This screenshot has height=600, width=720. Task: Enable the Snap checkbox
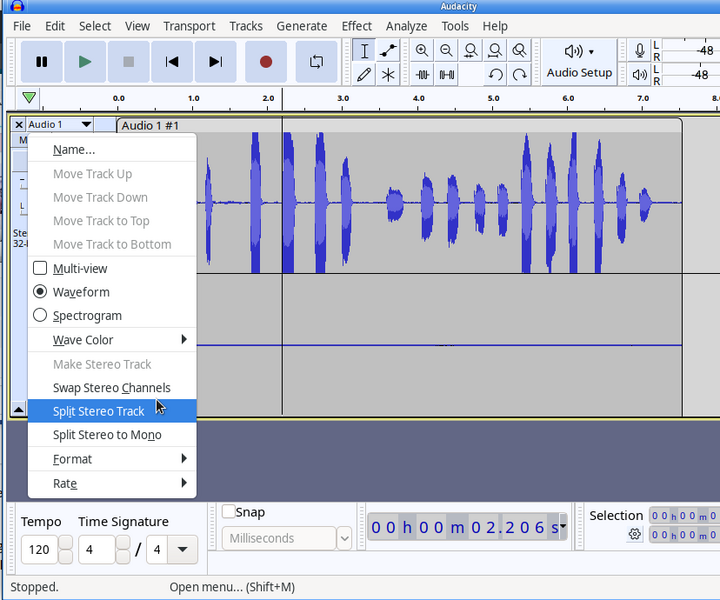coord(228,511)
